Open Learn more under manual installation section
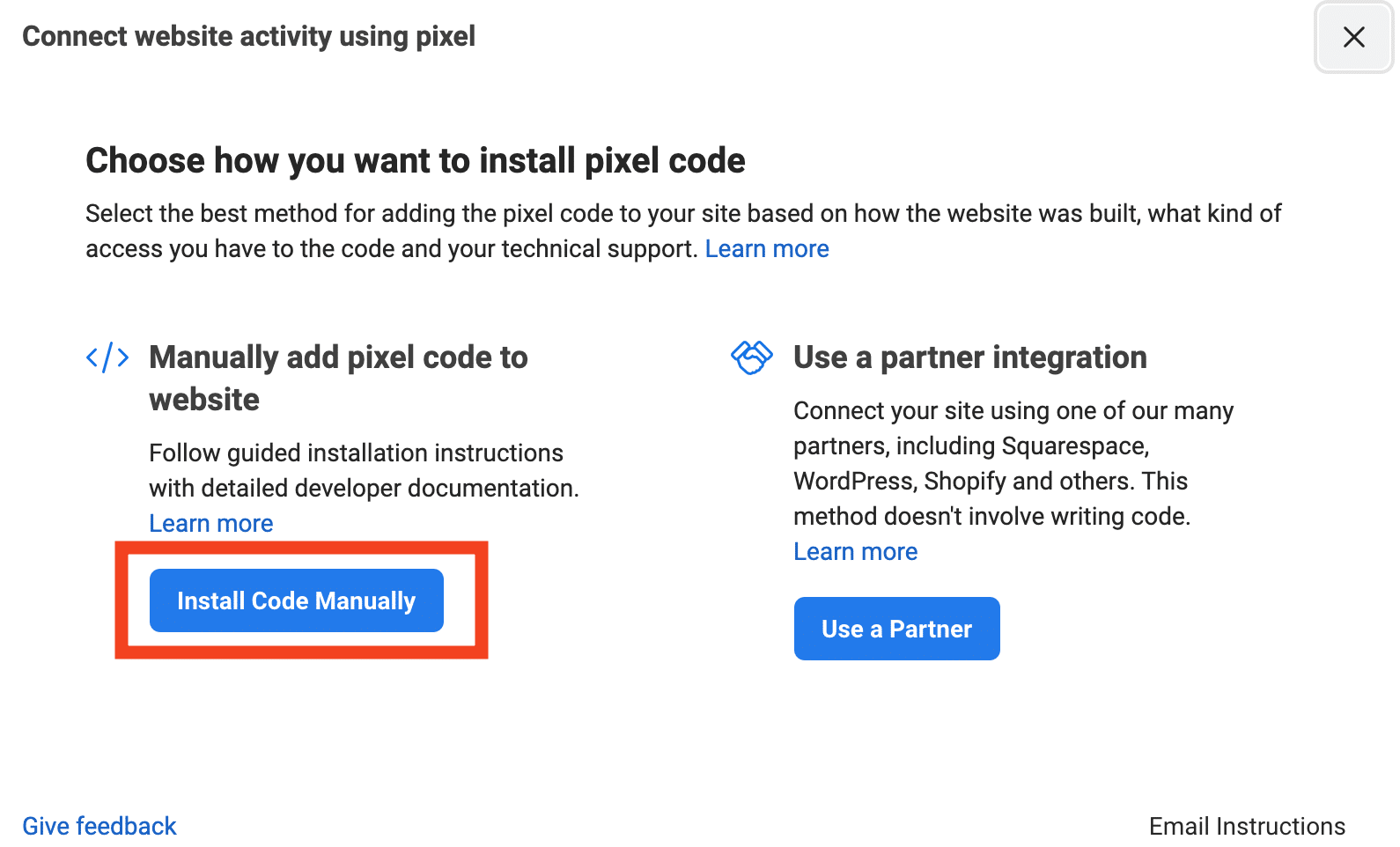 click(x=210, y=523)
